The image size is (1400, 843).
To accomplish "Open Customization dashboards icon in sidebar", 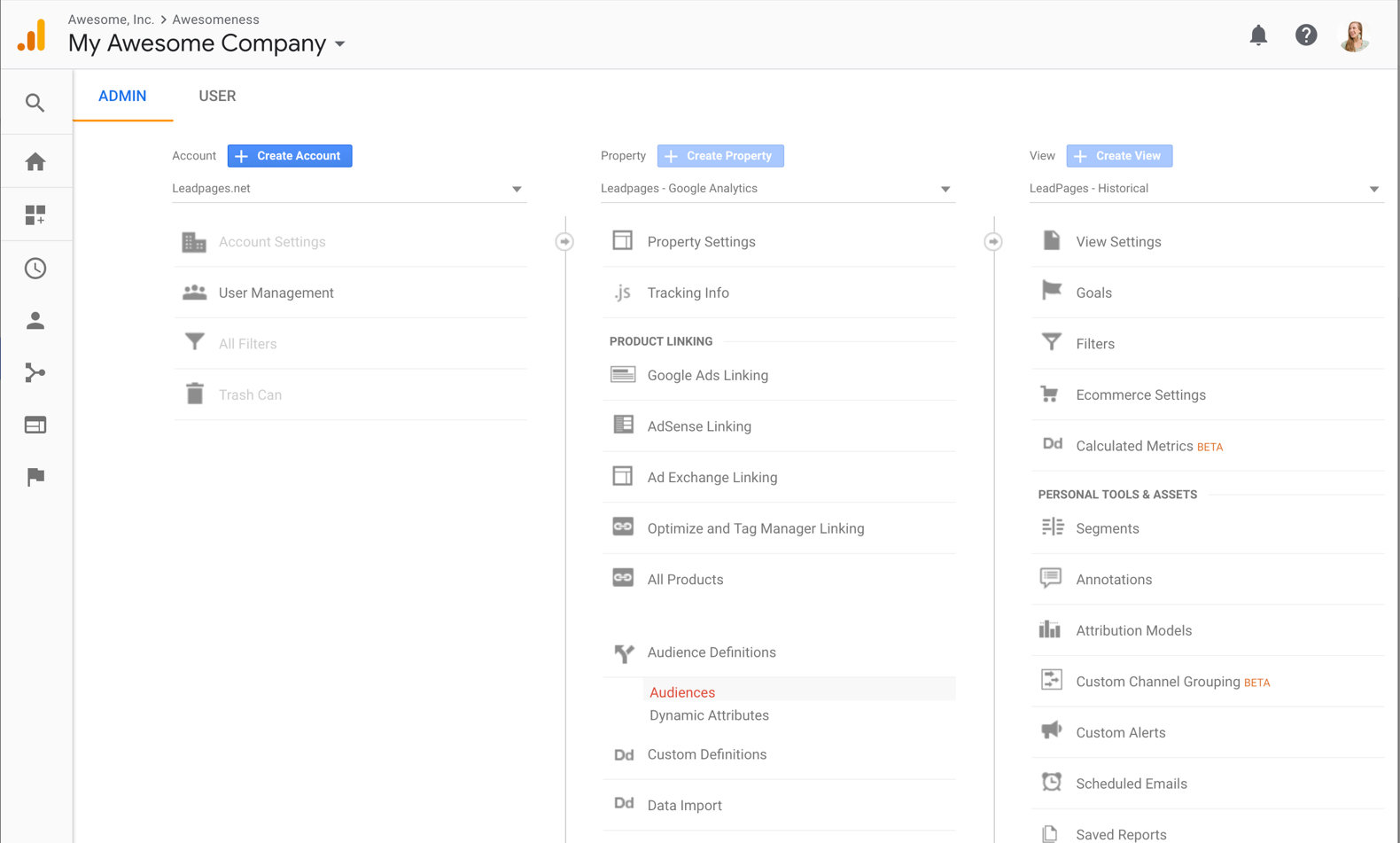I will pos(35,215).
